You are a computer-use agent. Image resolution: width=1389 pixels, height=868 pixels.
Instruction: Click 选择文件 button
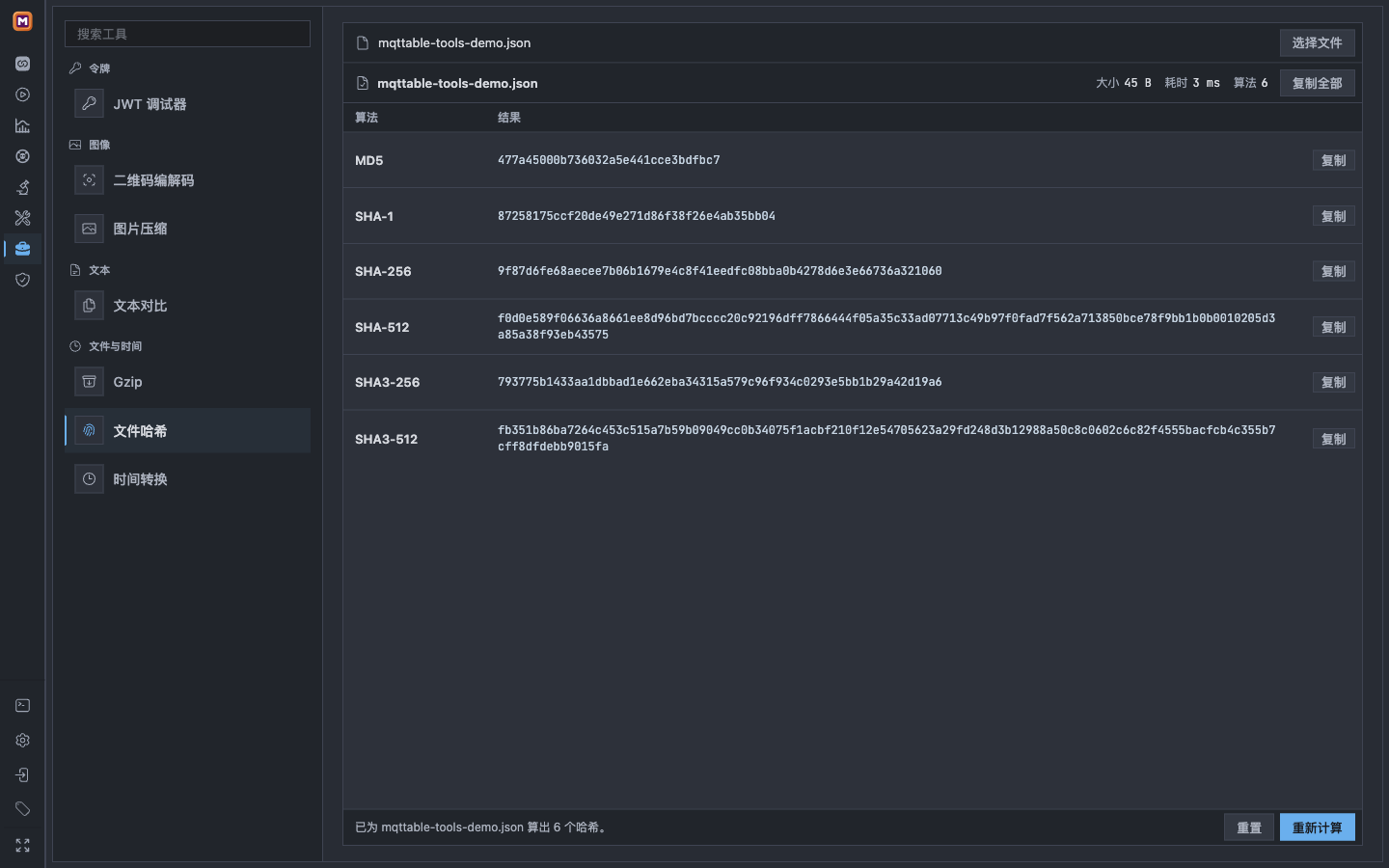pyautogui.click(x=1317, y=42)
